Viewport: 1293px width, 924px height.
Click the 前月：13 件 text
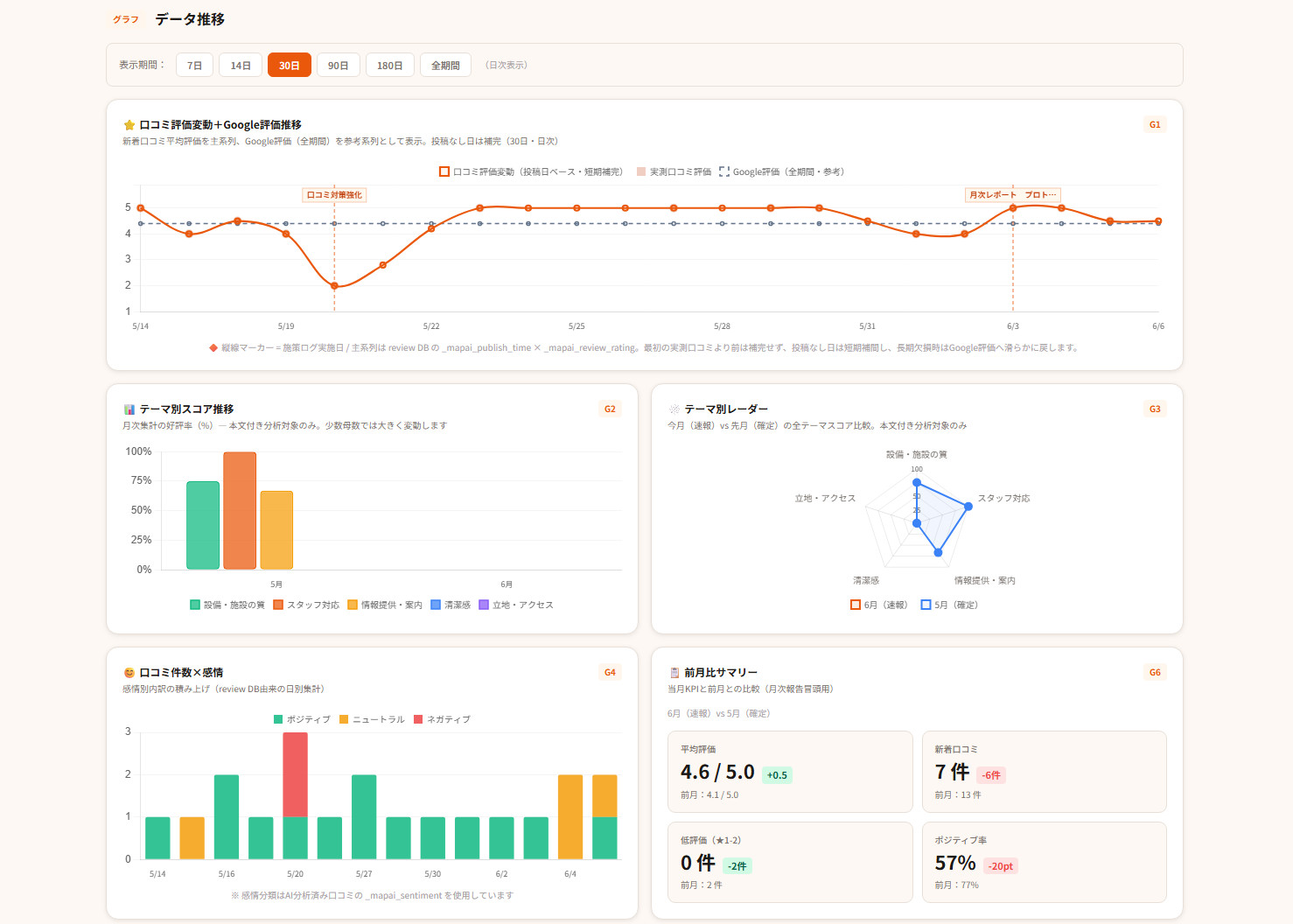[958, 795]
